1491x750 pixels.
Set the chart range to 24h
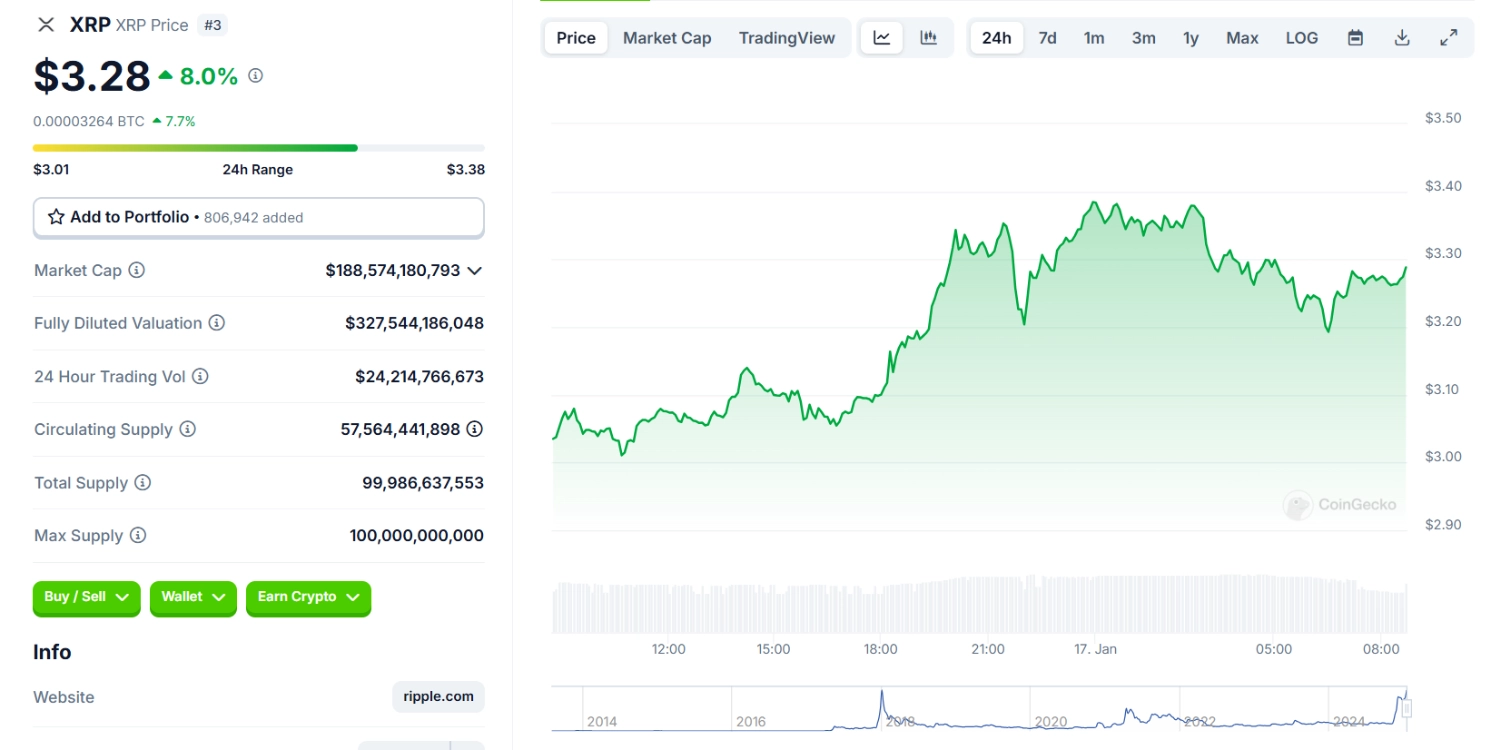point(996,38)
